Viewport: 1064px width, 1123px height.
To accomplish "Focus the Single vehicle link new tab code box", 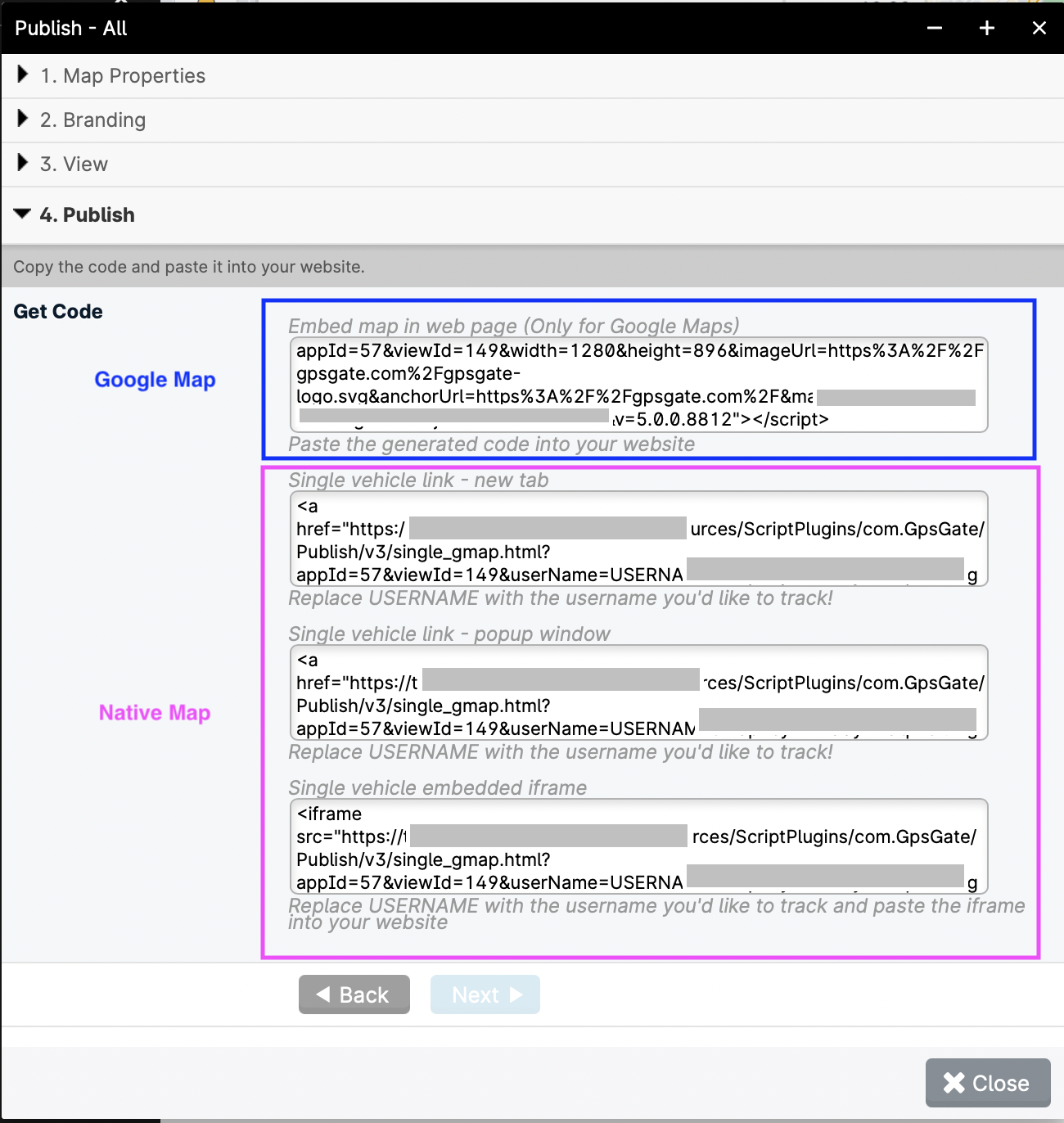I will pos(639,539).
